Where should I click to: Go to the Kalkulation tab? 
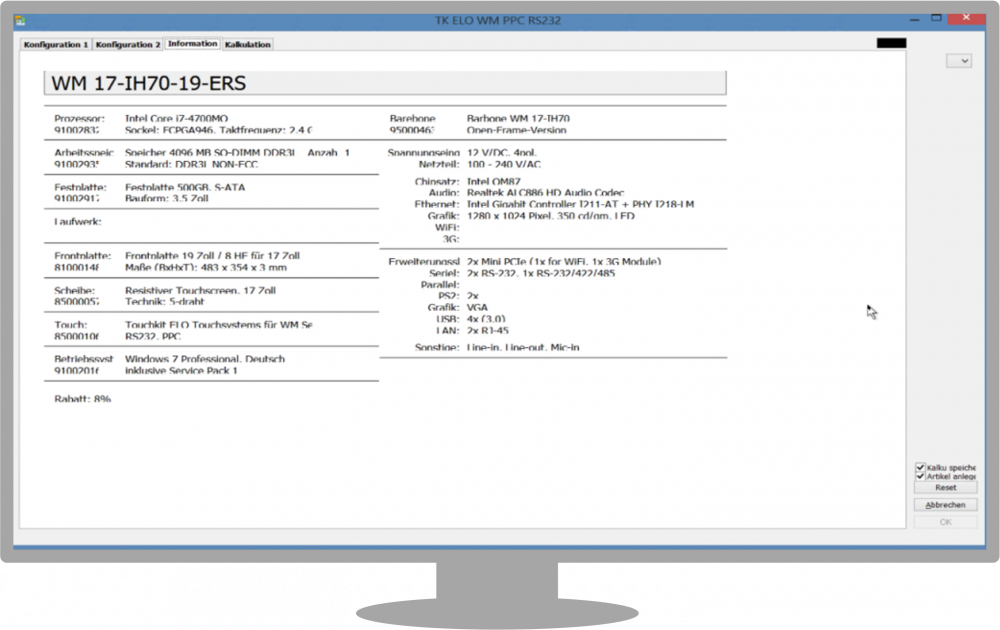[247, 45]
